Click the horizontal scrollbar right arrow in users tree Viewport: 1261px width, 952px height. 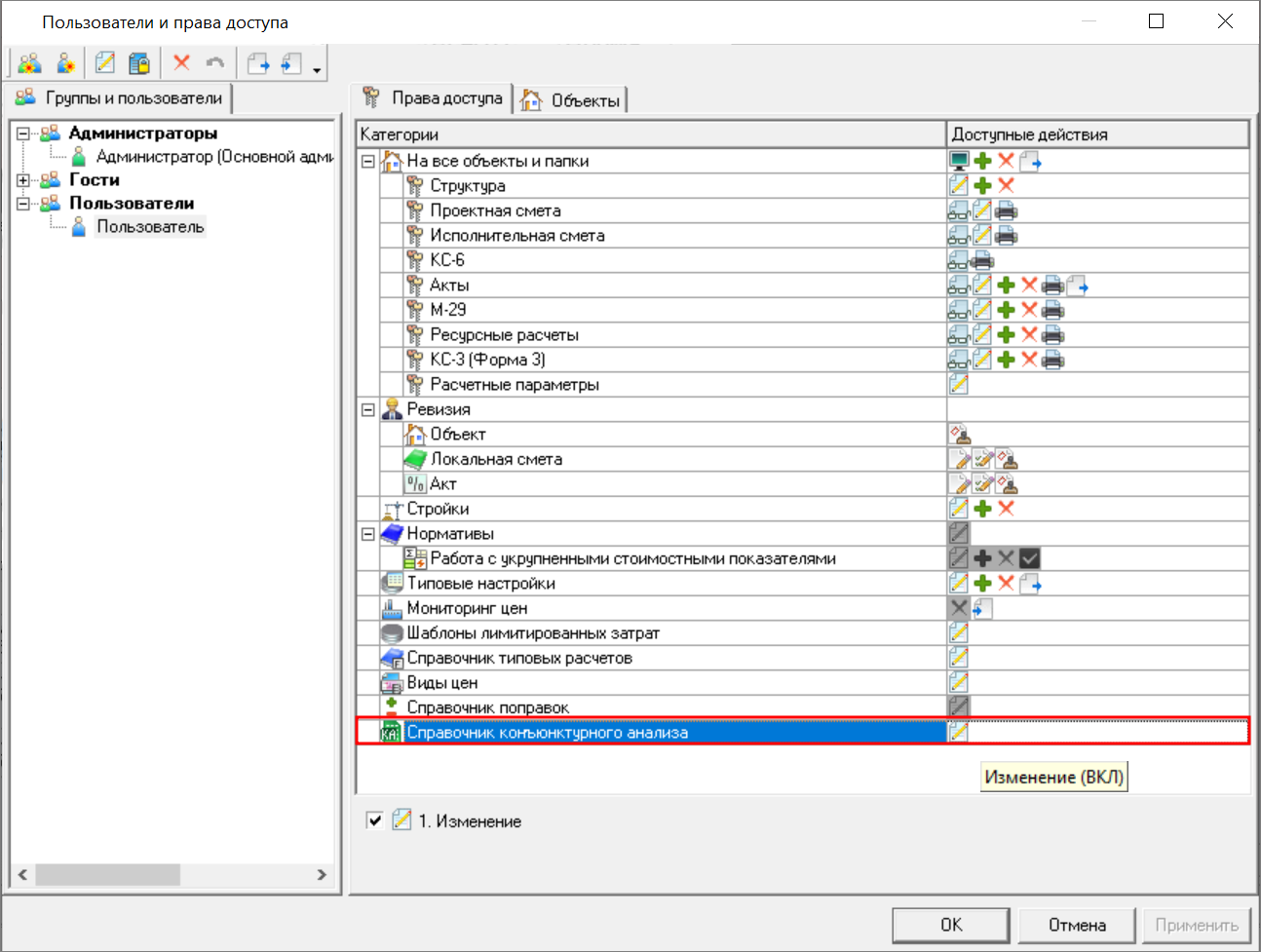(x=322, y=875)
